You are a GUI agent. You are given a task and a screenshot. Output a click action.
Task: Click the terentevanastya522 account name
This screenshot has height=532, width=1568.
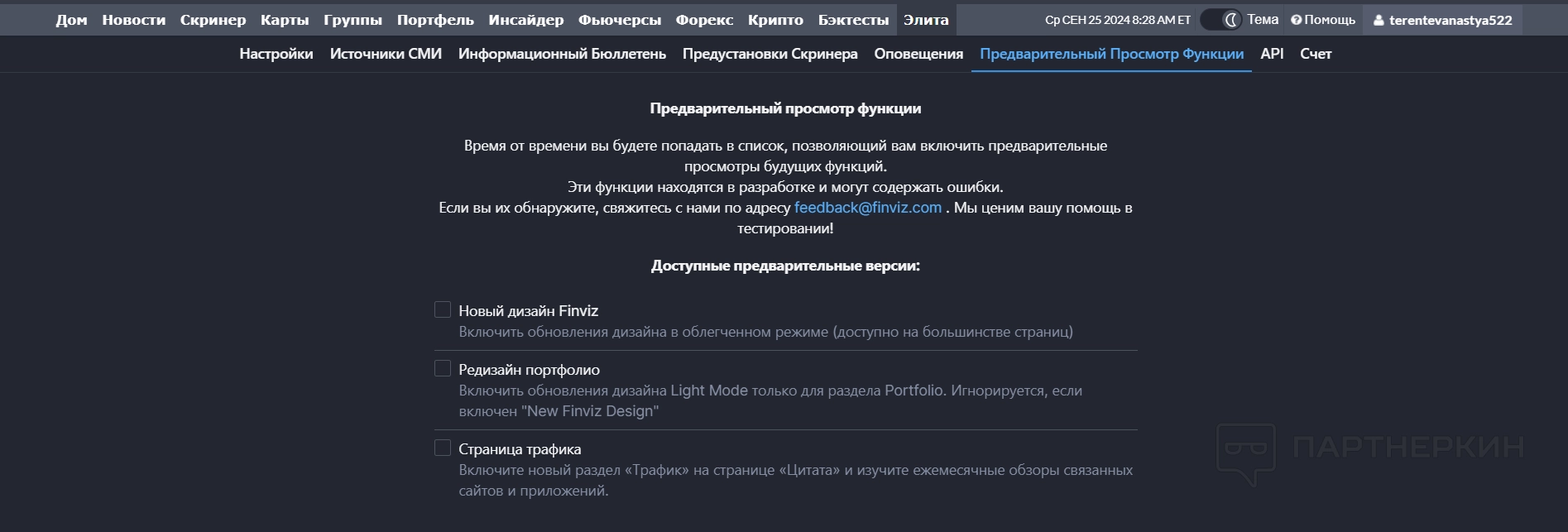(x=1451, y=21)
